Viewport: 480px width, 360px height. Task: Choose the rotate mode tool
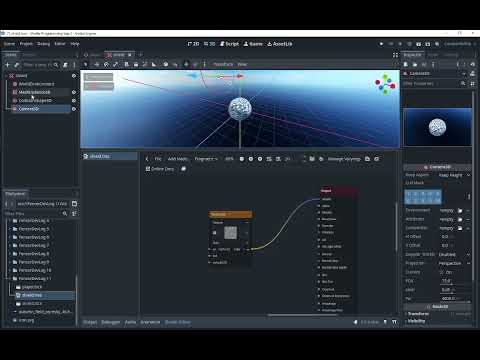coord(106,64)
